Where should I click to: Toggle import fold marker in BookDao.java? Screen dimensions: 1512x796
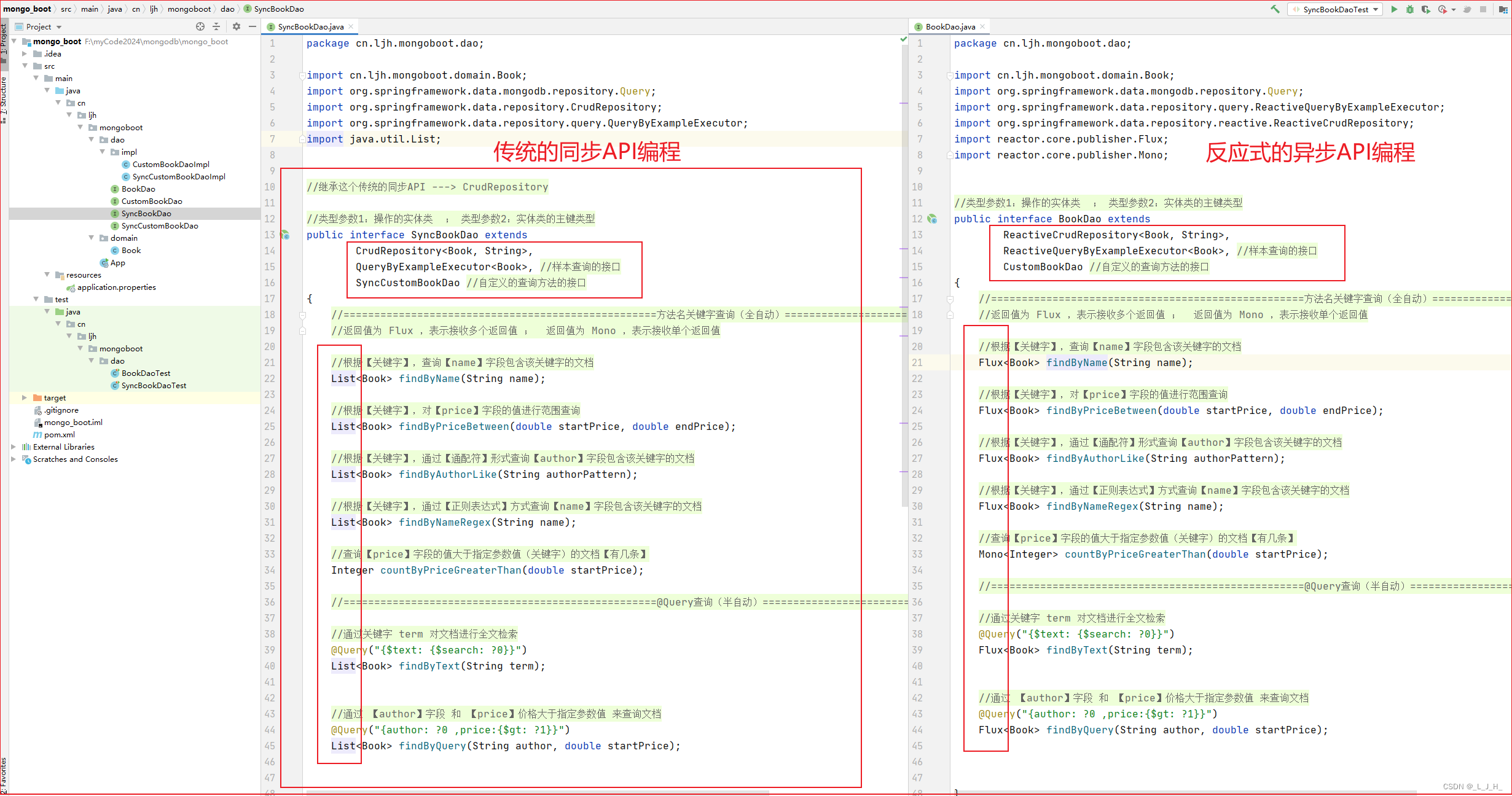950,76
